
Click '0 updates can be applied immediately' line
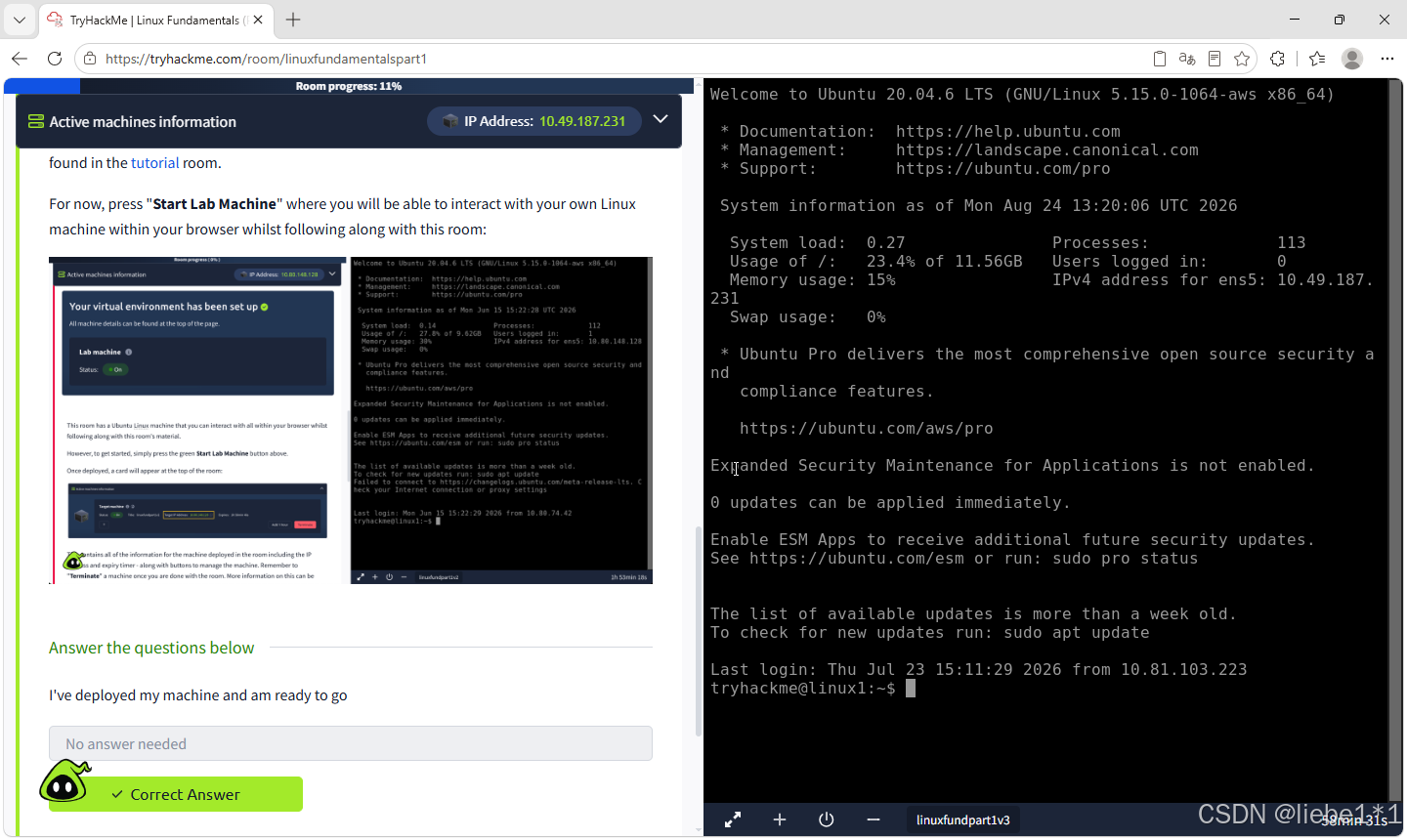pyautogui.click(x=890, y=503)
